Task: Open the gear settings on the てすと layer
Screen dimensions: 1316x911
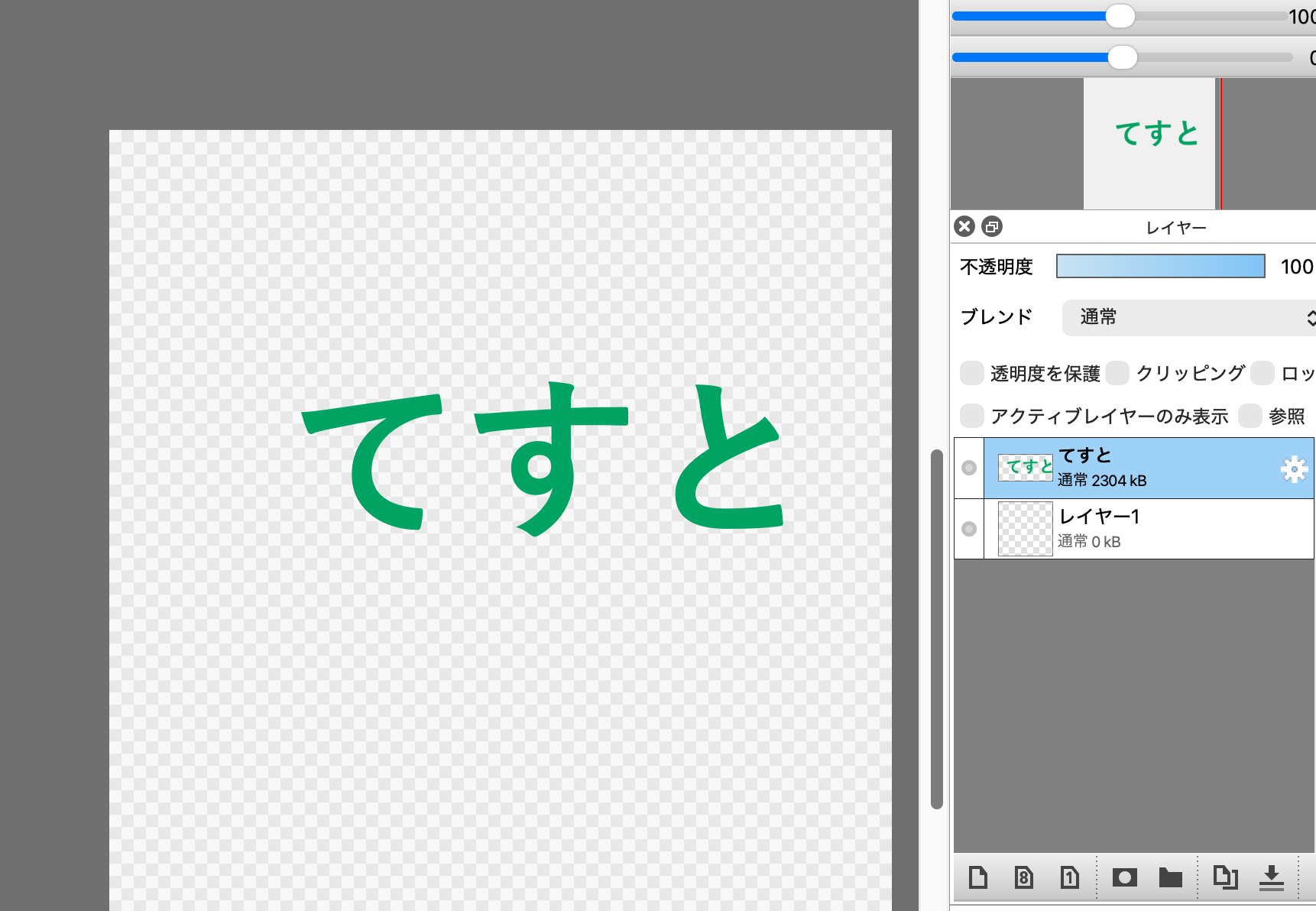Action: [x=1293, y=468]
